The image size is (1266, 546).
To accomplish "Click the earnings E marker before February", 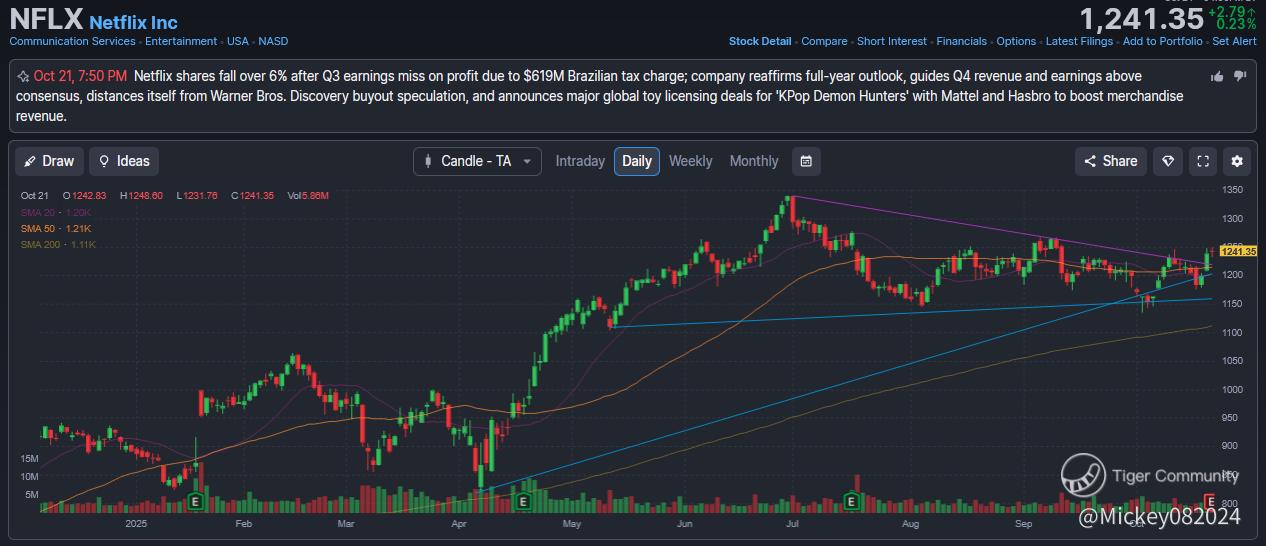I will [x=196, y=500].
